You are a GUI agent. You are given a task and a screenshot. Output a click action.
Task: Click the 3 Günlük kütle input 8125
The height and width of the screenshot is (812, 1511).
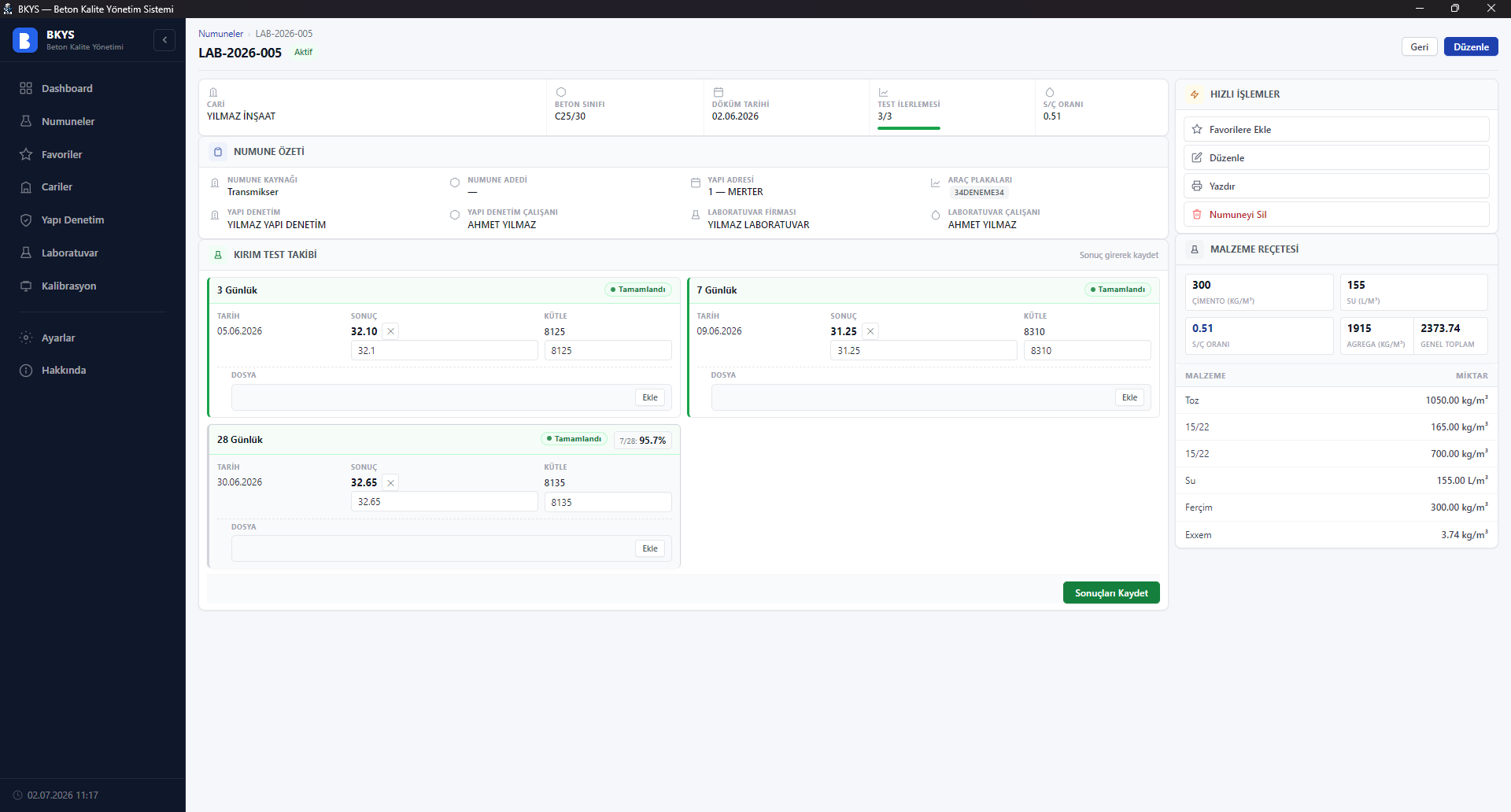tap(608, 350)
